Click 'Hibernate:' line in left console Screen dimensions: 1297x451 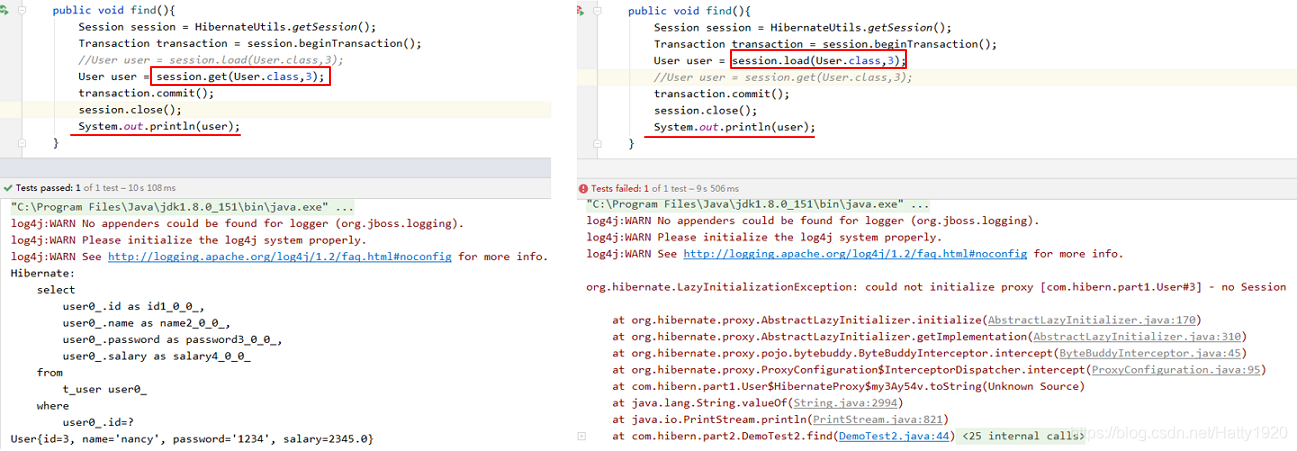click(43, 273)
